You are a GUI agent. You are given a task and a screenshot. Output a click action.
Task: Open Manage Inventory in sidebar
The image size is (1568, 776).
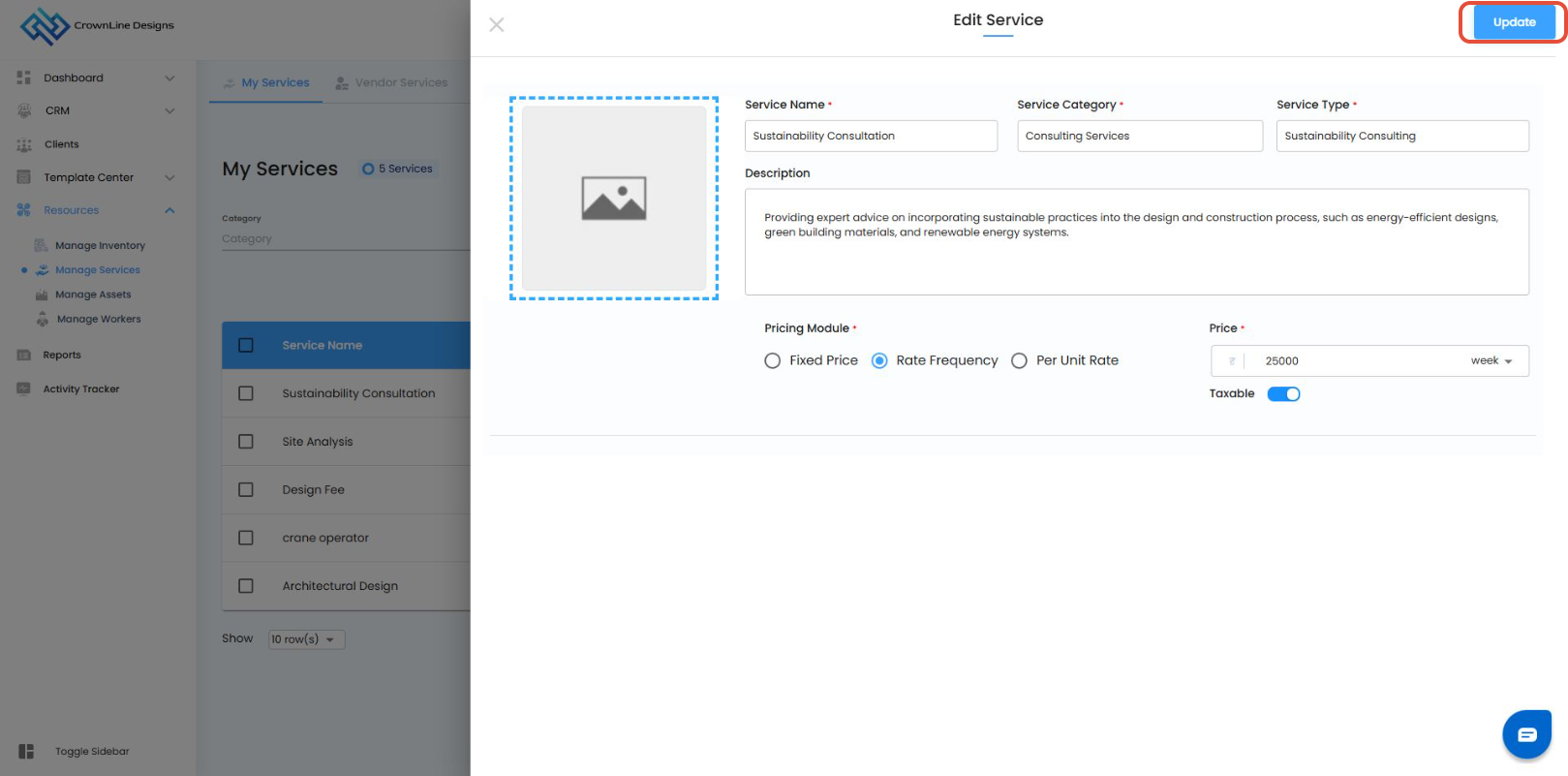point(100,246)
